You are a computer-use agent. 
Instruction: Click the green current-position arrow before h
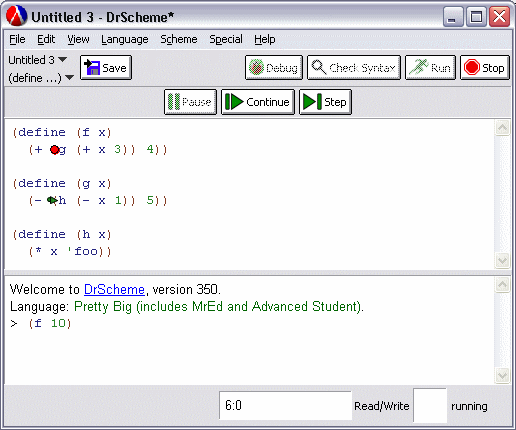[x=52, y=200]
